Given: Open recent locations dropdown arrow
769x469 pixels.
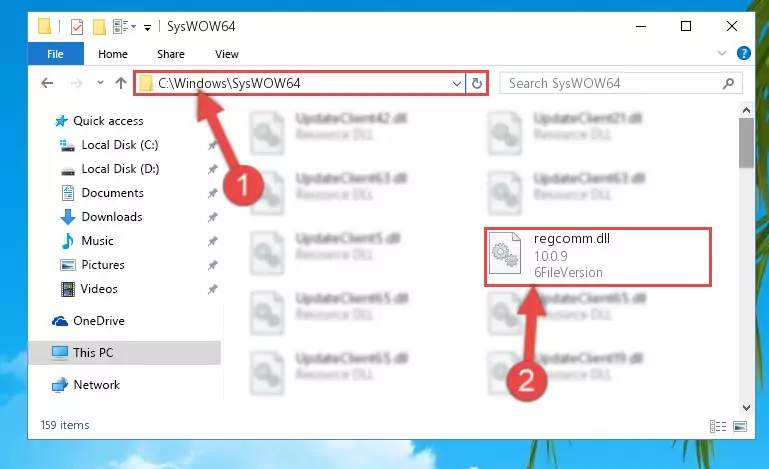Looking at the screenshot, I should [x=101, y=82].
